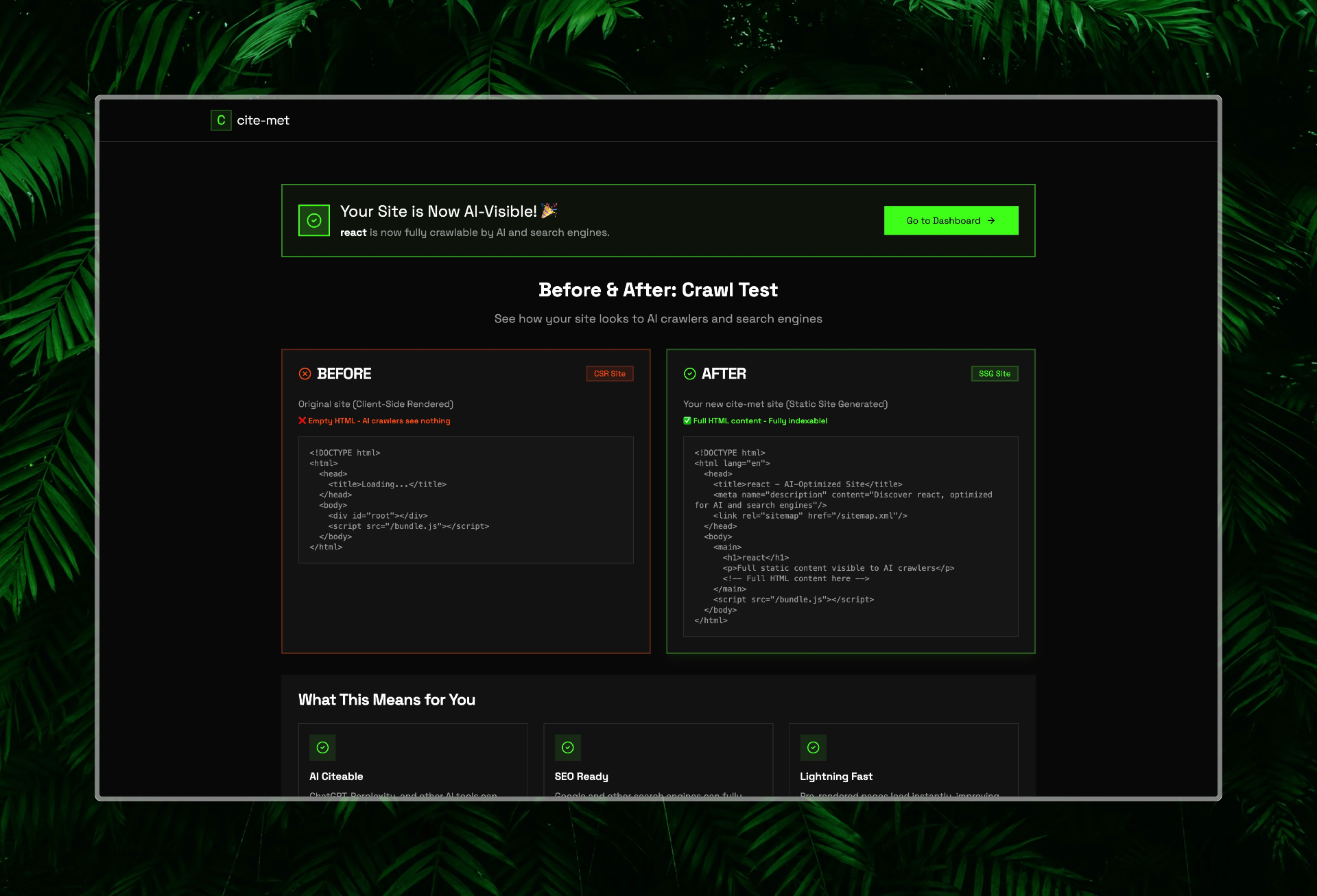Select the AFTER comparison panel

(x=851, y=501)
